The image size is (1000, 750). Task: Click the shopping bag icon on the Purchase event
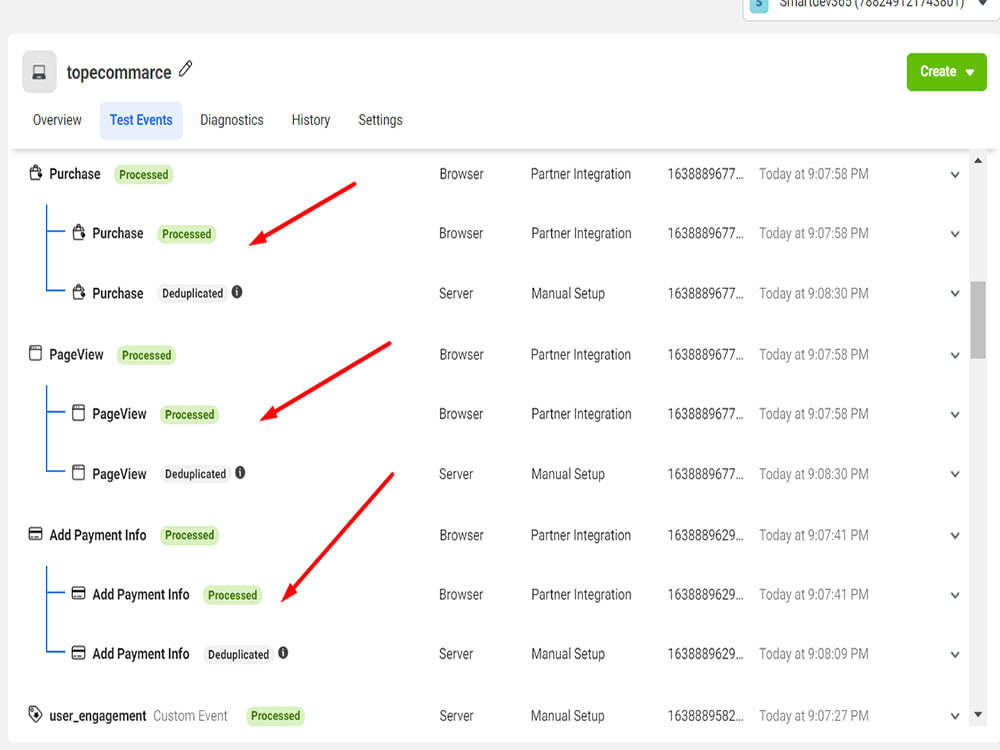35,173
